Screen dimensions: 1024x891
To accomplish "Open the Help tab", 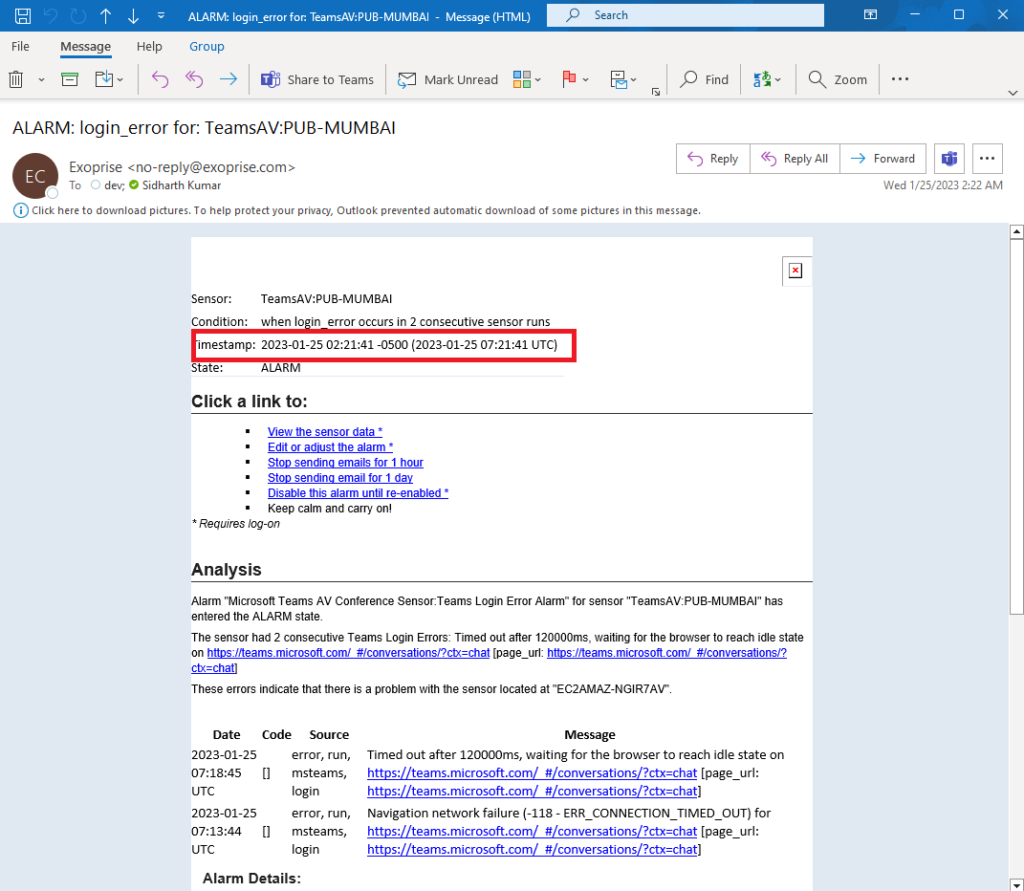I will coord(149,46).
